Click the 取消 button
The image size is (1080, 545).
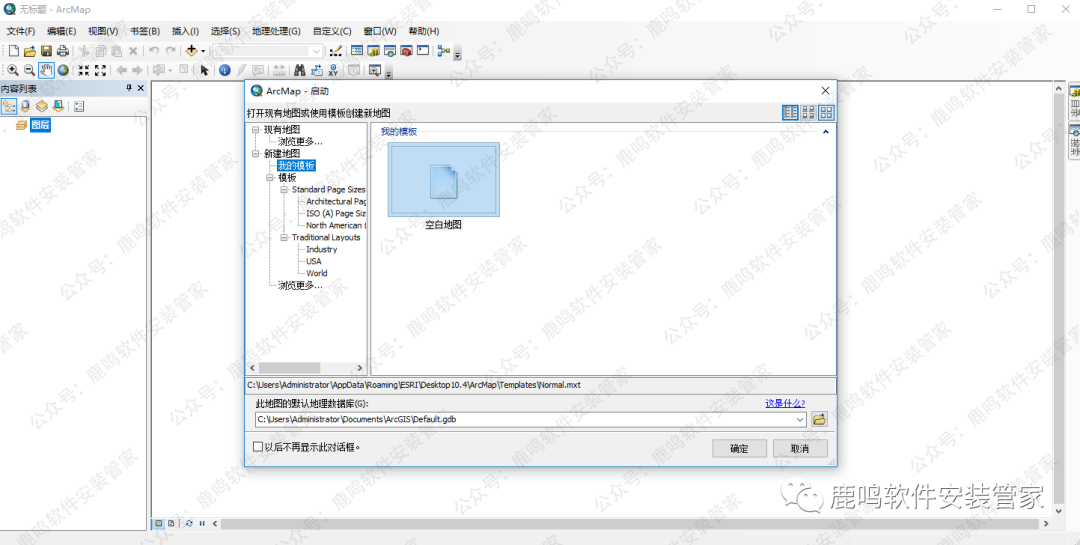click(x=800, y=449)
